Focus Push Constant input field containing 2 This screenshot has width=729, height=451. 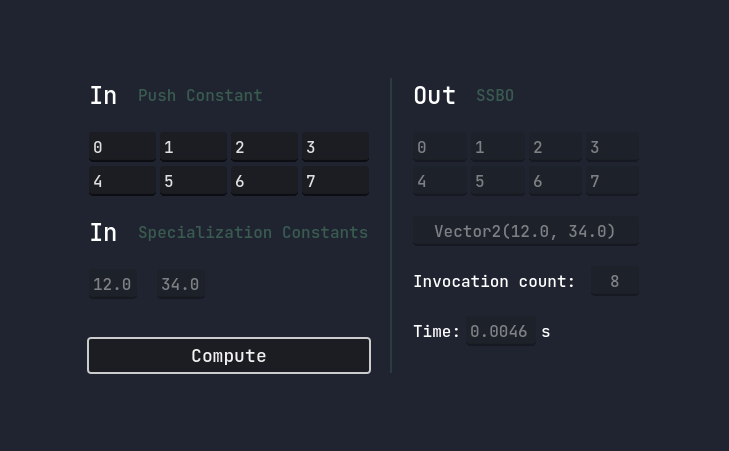pyautogui.click(x=264, y=147)
